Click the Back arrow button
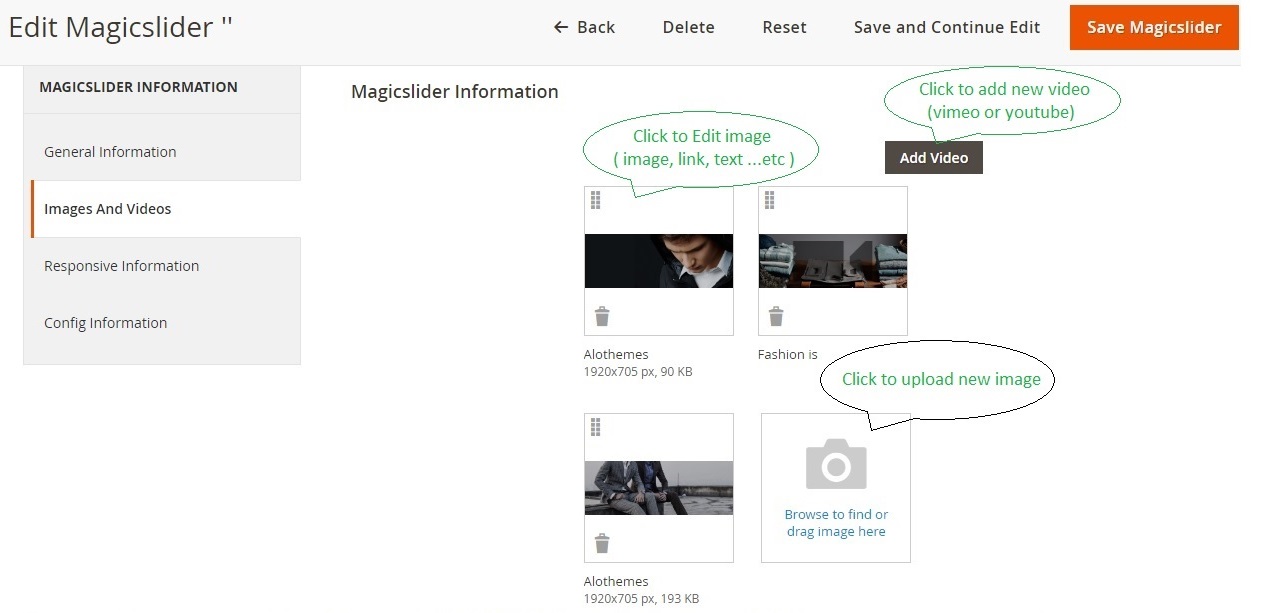Image resolution: width=1261 pixels, height=613 pixels. click(584, 27)
